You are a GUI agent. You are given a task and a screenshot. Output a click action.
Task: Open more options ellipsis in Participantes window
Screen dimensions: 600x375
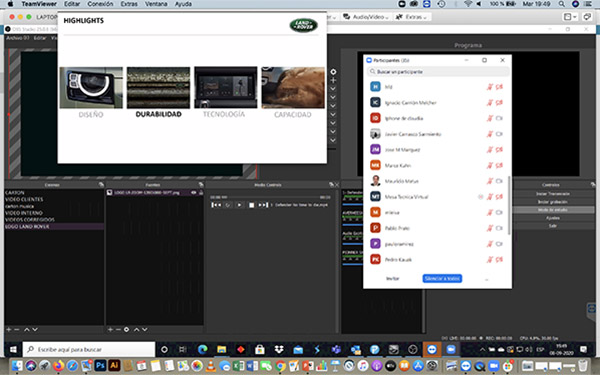coord(486,279)
